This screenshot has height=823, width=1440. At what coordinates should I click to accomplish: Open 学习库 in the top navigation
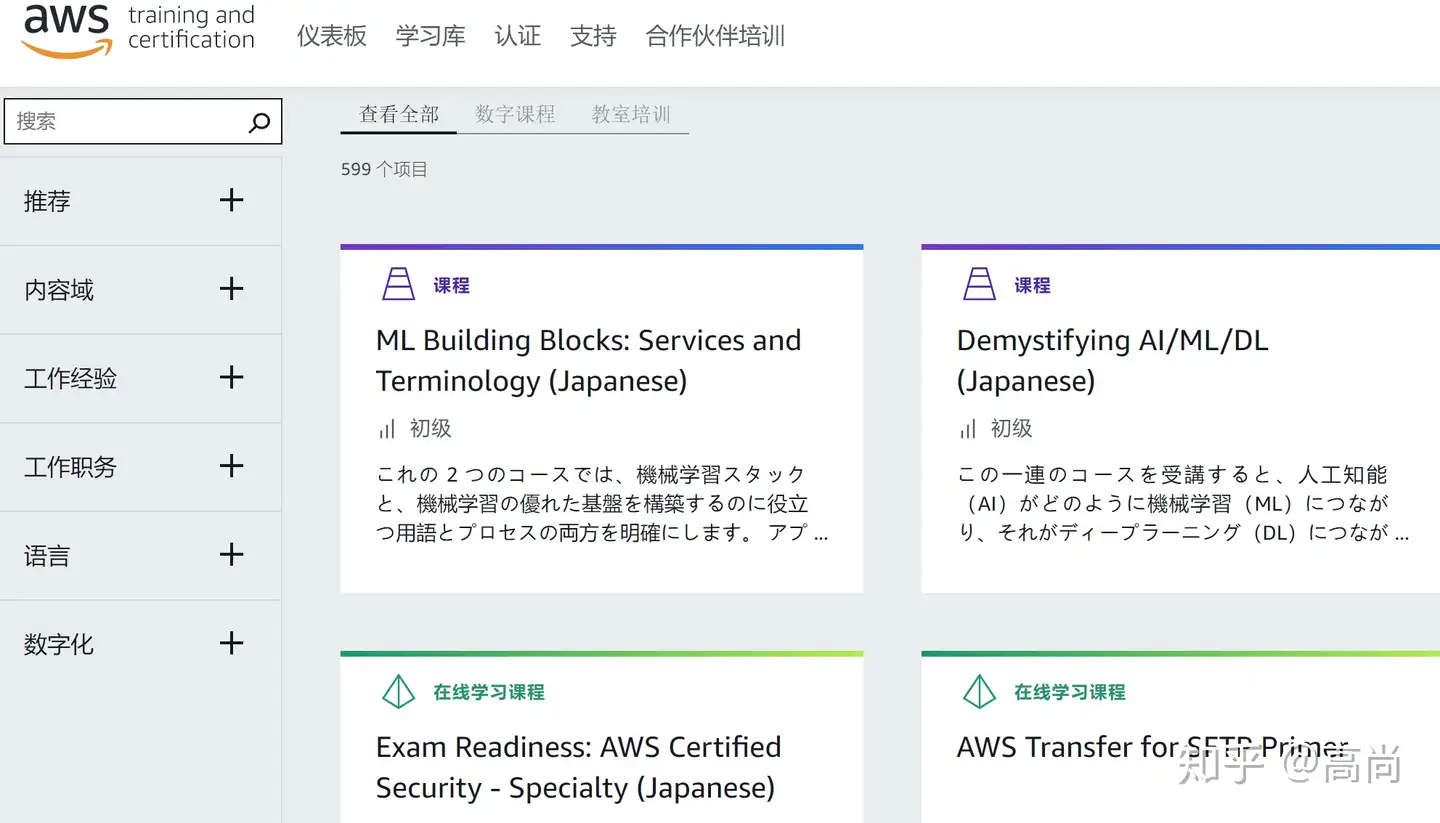pos(430,37)
